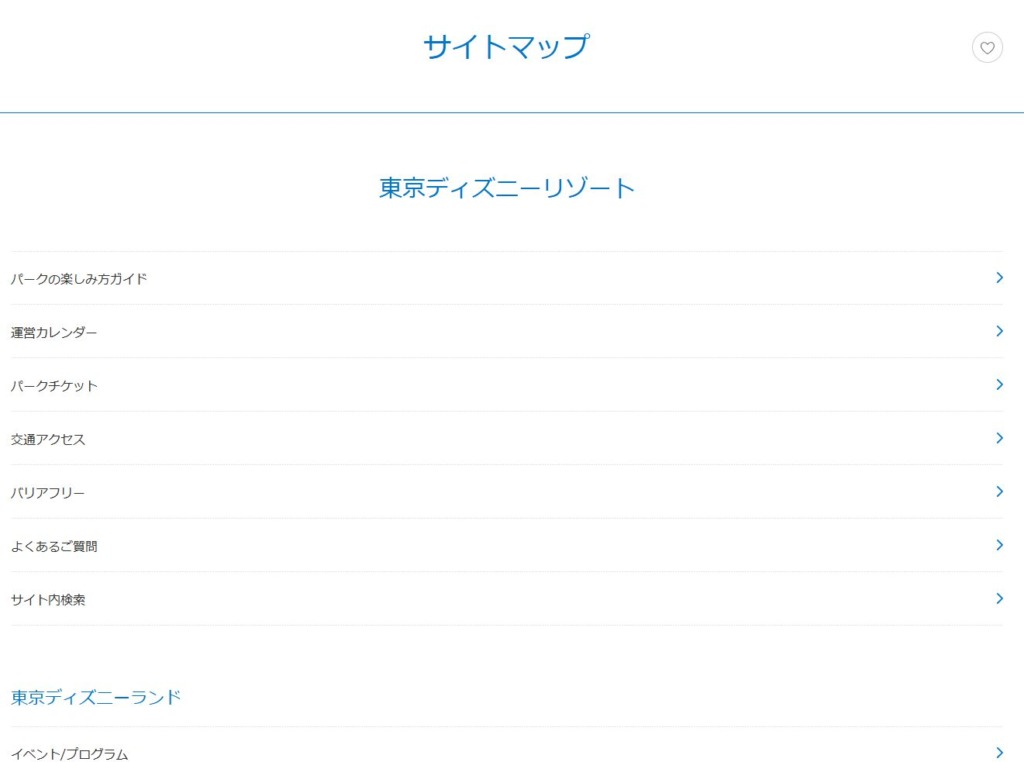
Task: Open パークの楽しみ方ガイド link
Action: click(x=79, y=279)
